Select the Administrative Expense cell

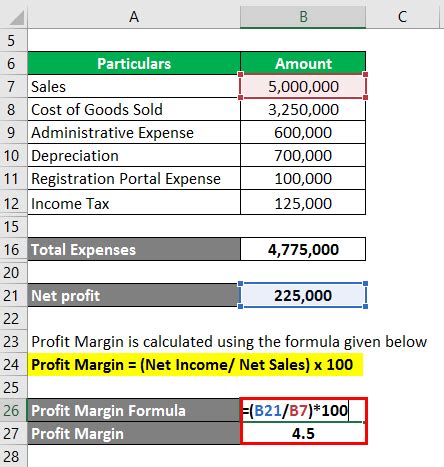(x=134, y=132)
